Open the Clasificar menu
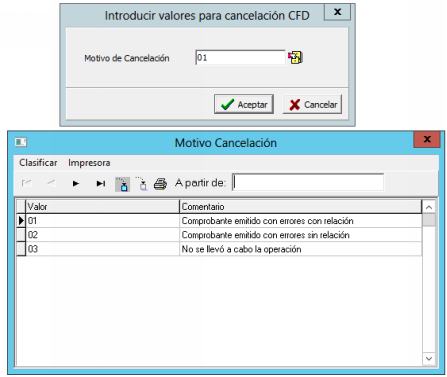 point(38,163)
